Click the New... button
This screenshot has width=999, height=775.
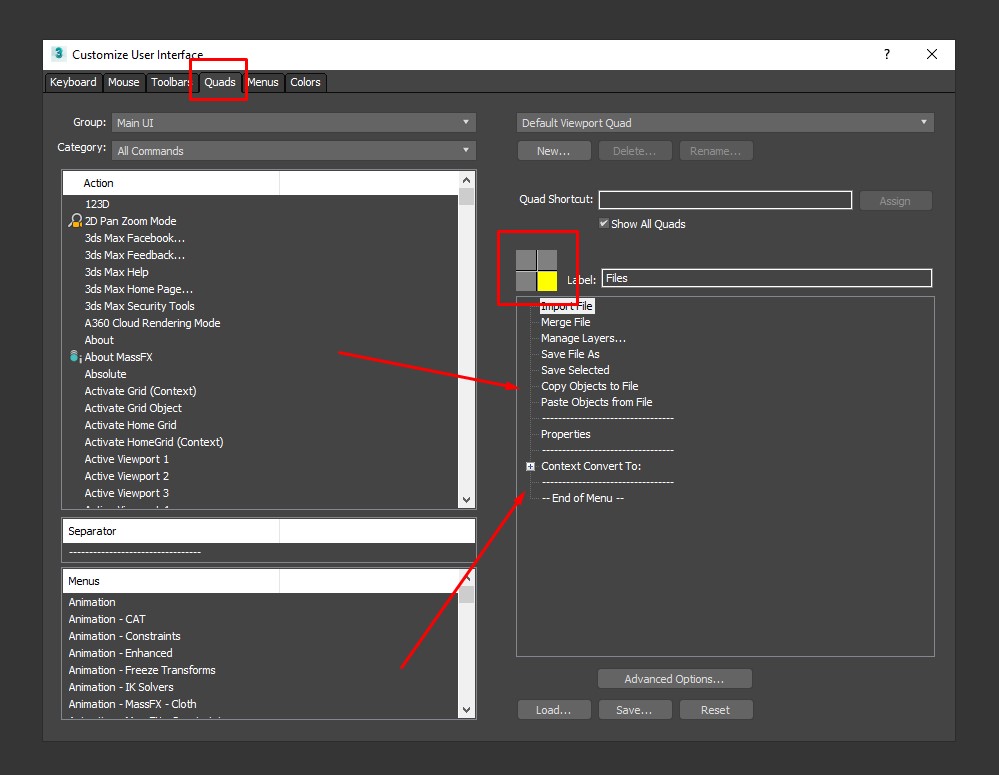pos(554,151)
